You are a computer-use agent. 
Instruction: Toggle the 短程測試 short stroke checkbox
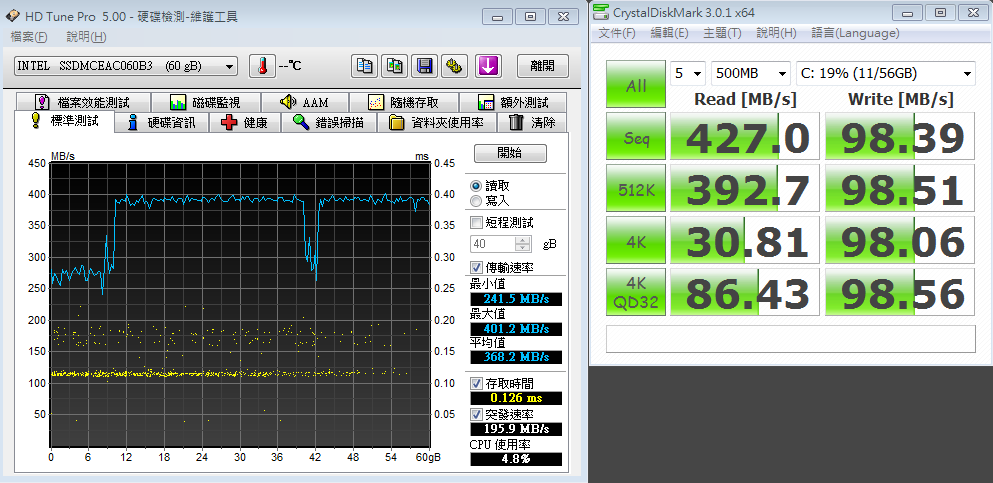coord(476,222)
